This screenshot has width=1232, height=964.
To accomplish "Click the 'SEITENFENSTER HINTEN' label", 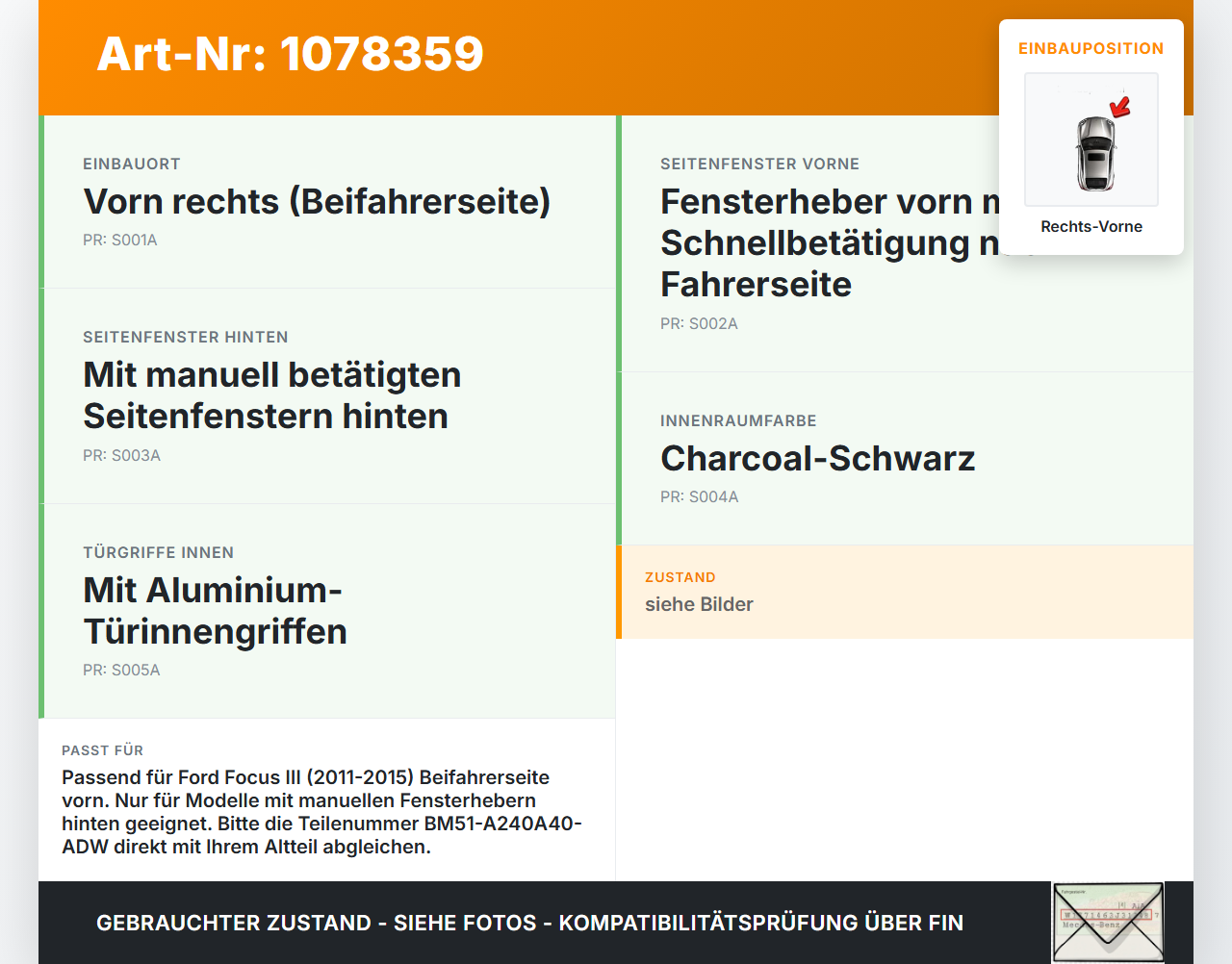I will tap(186, 337).
